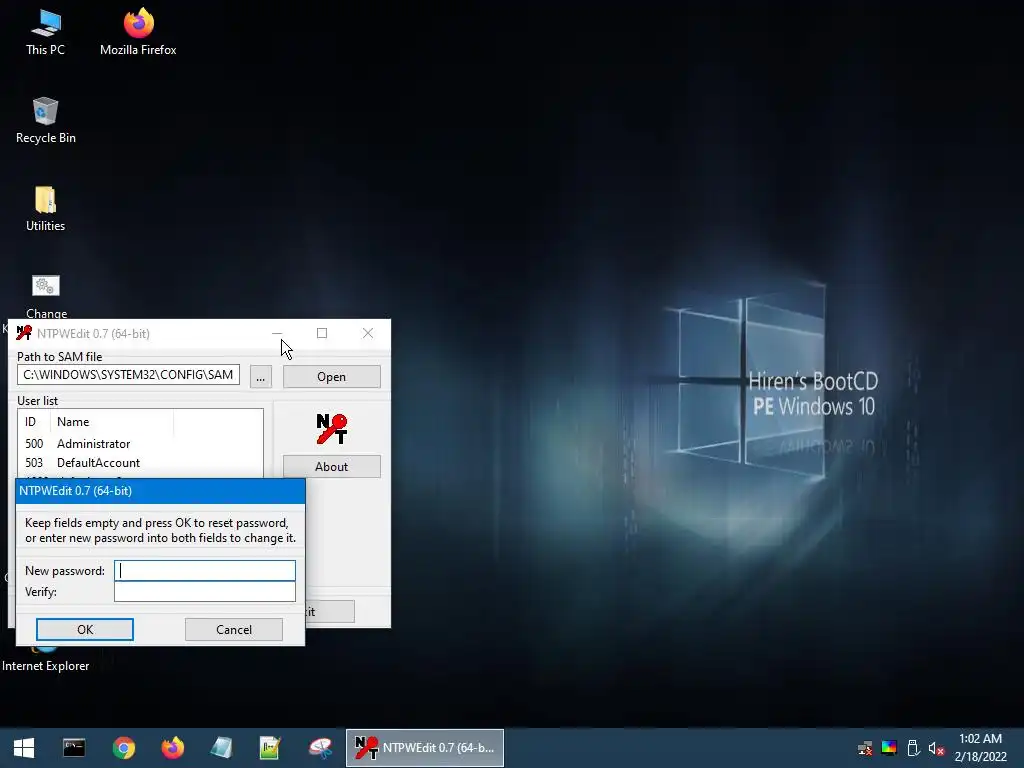The width and height of the screenshot is (1024, 768).
Task: Click the network tray icon
Action: 865,748
